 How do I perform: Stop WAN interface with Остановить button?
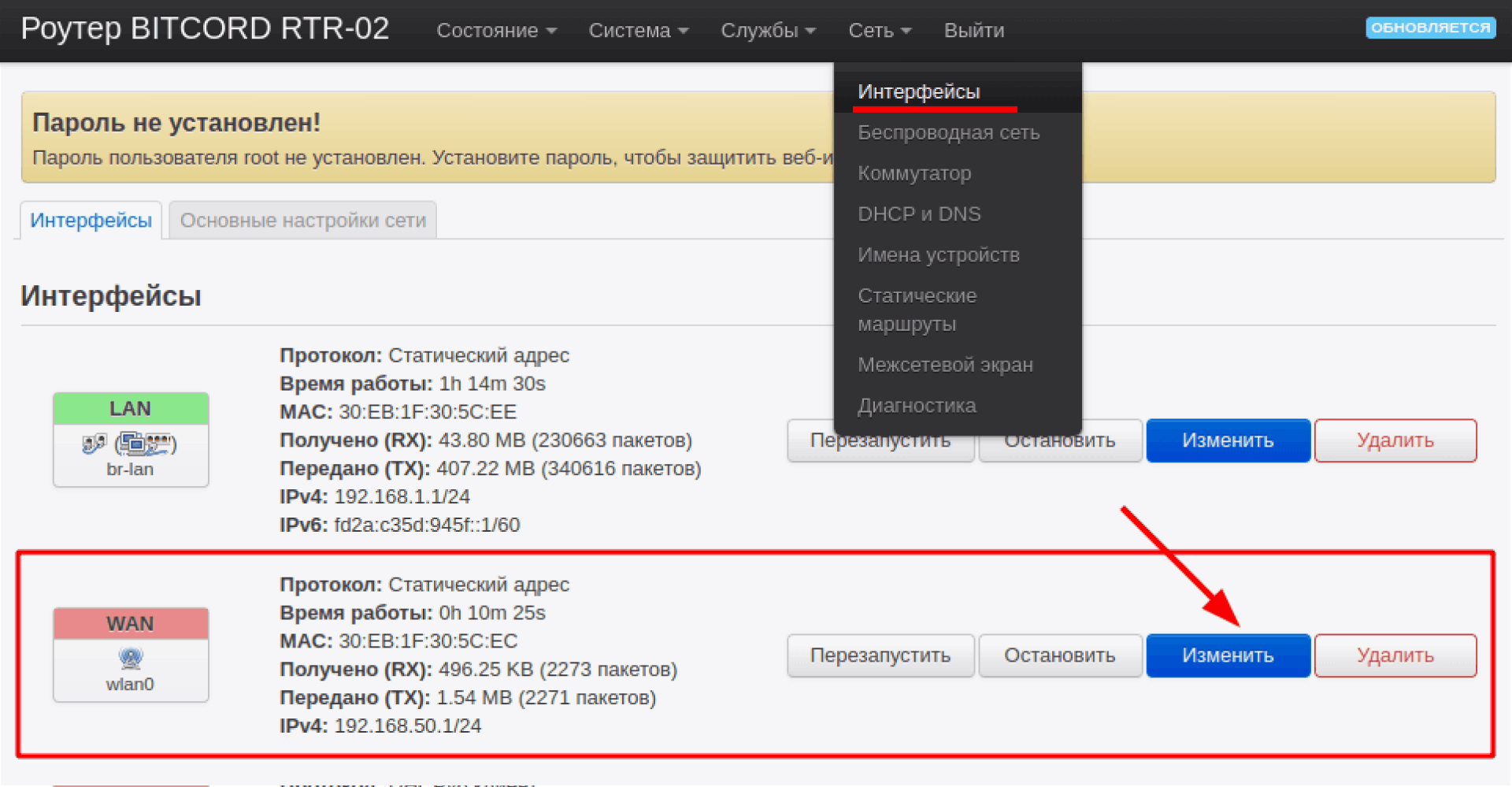pos(1059,655)
